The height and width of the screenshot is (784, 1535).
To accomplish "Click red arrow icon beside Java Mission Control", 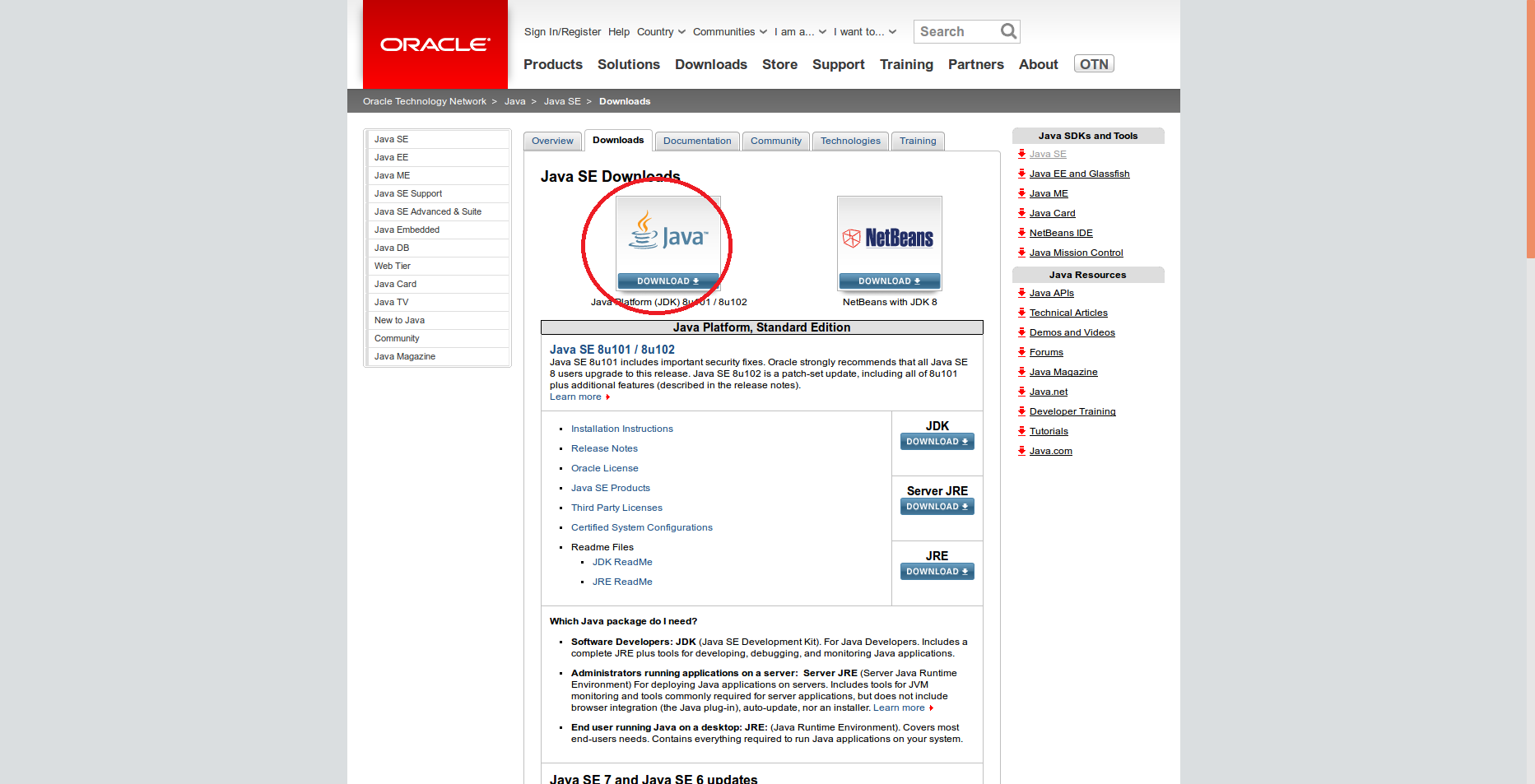I will [x=1021, y=253].
